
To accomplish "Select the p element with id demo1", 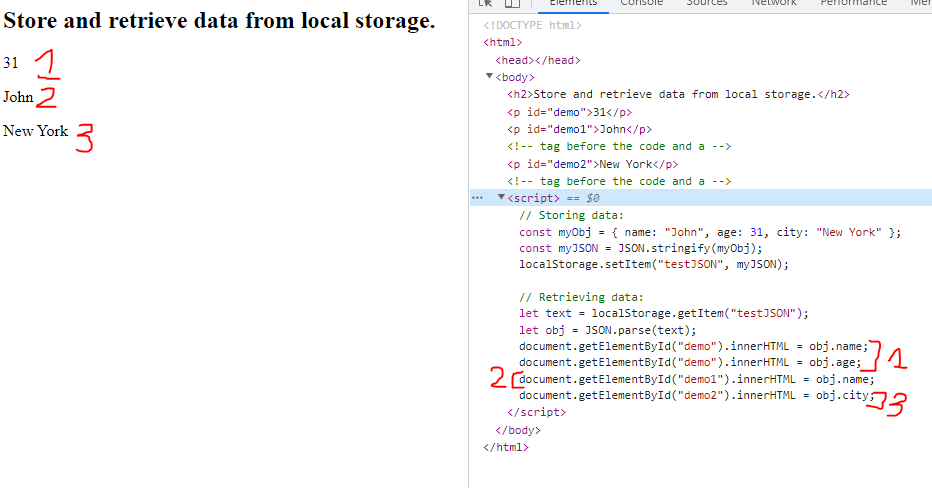I will tap(579, 129).
